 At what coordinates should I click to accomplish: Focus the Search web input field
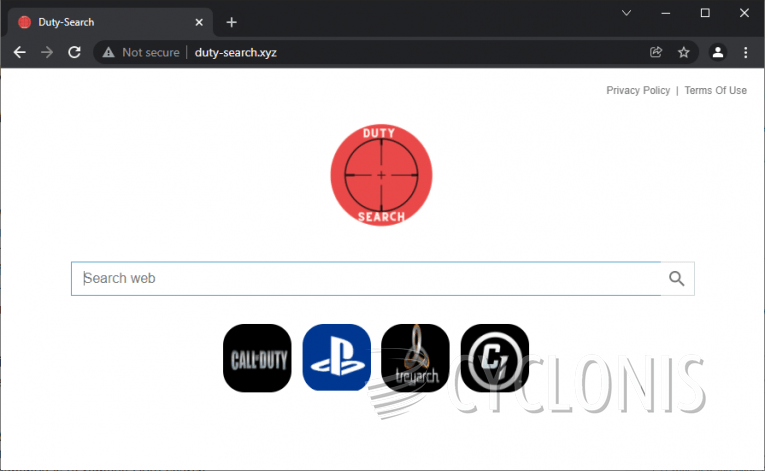pyautogui.click(x=365, y=279)
